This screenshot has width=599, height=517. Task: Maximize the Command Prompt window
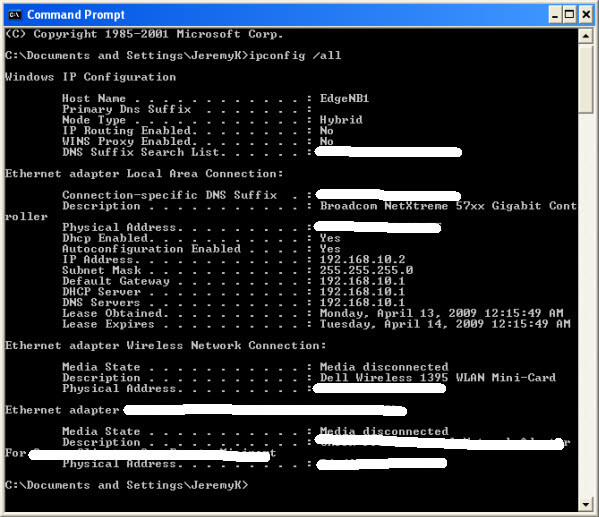pyautogui.click(x=569, y=15)
